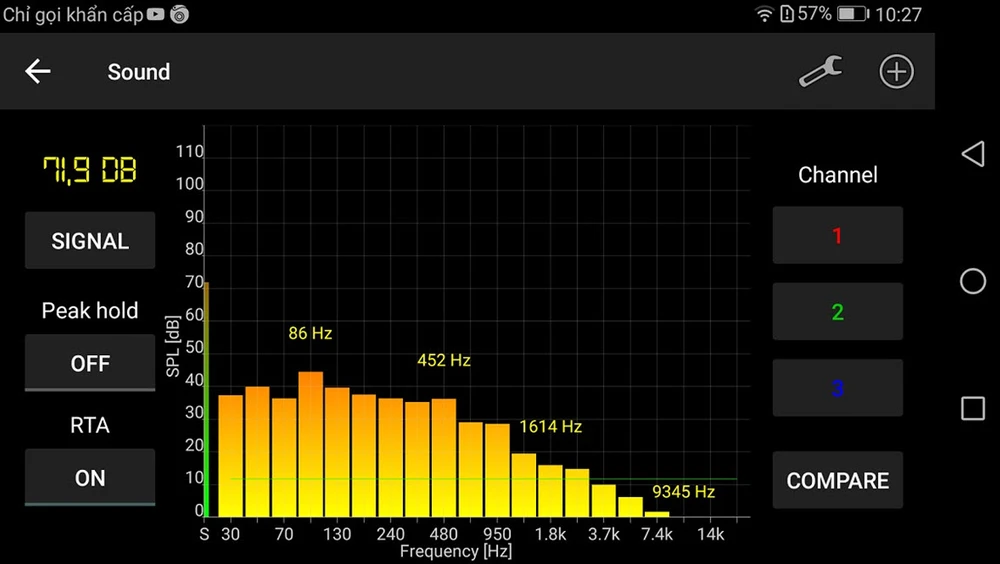The image size is (1000, 564).
Task: Tap the plus circle icon
Action: click(896, 72)
